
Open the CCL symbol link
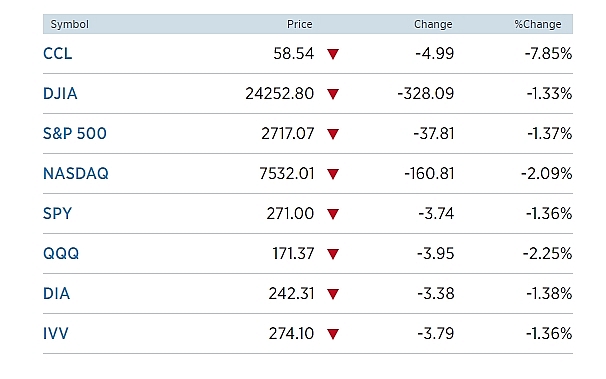pyautogui.click(x=58, y=54)
